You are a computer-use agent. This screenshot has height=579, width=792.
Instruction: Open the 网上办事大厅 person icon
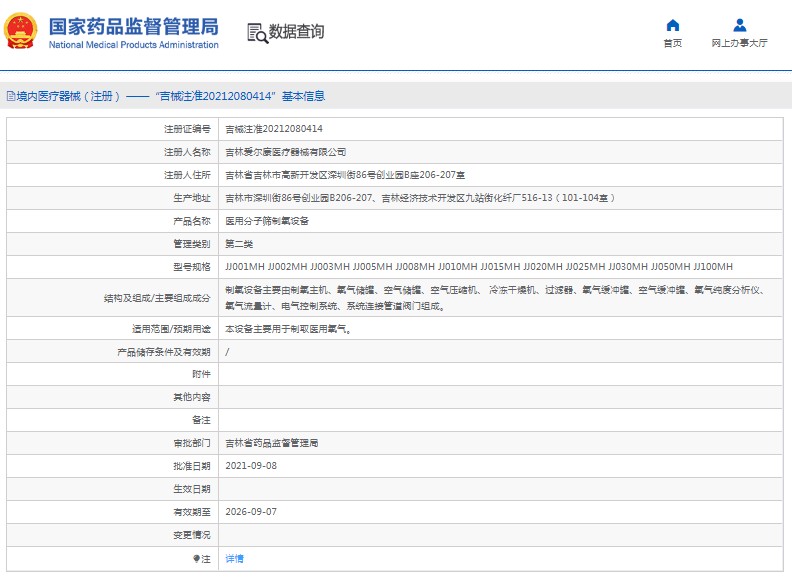point(739,25)
